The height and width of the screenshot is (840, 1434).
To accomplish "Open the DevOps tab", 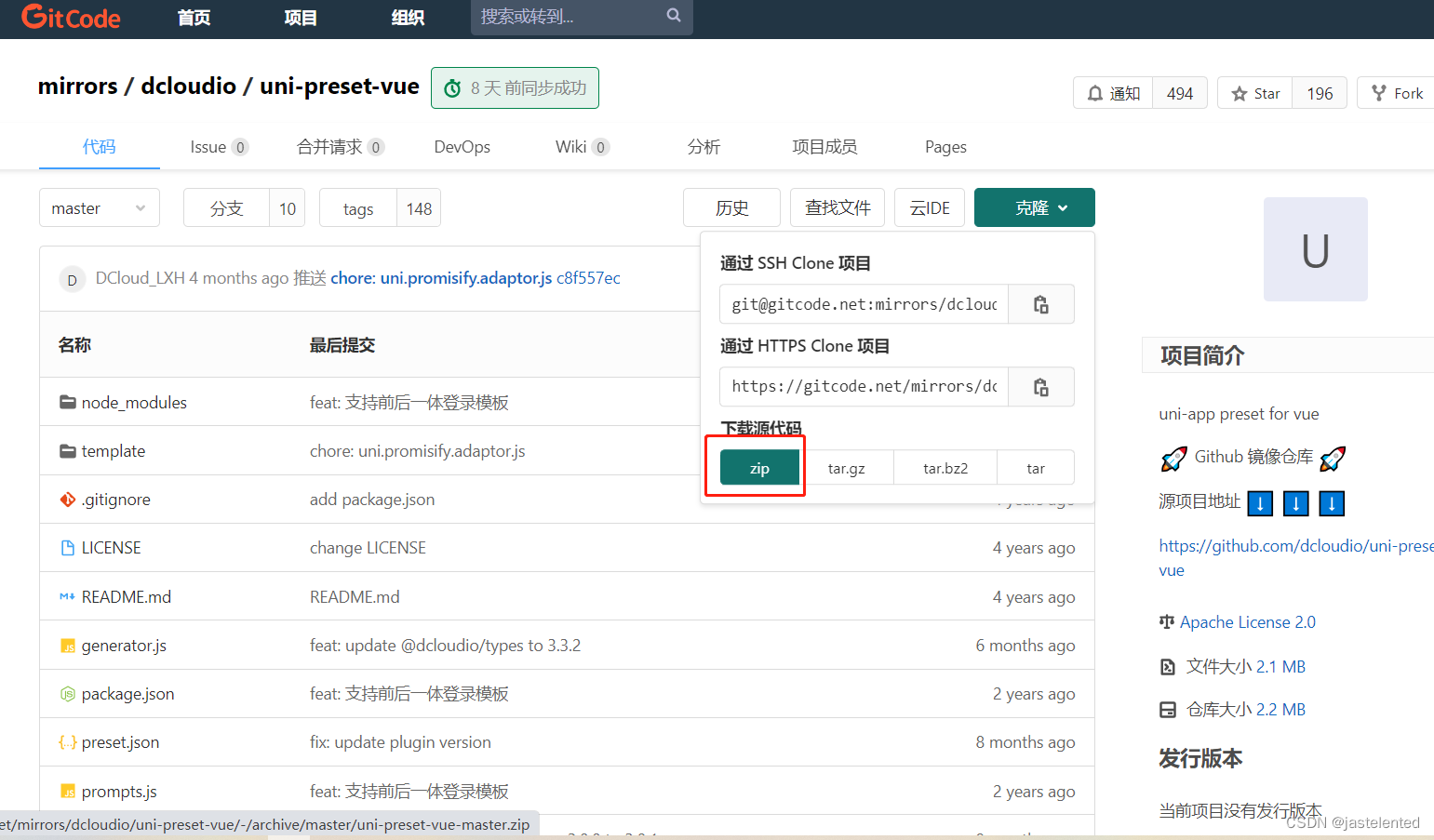I will [x=462, y=147].
